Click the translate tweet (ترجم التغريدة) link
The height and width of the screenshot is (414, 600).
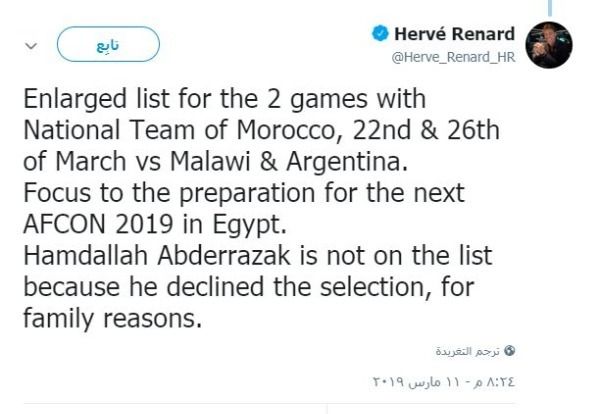pyautogui.click(x=469, y=351)
